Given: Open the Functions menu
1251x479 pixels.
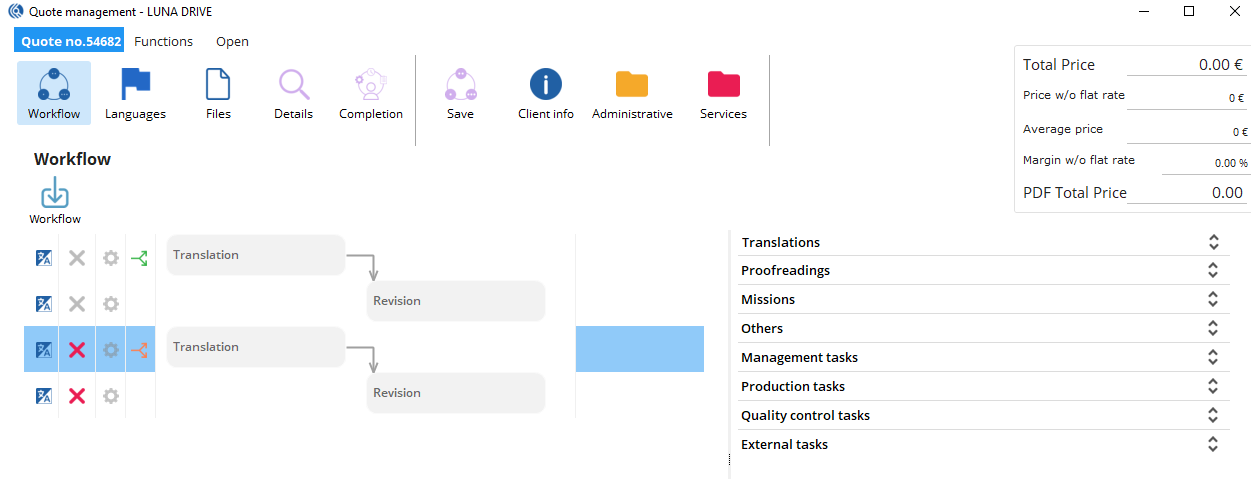Looking at the screenshot, I should tap(163, 42).
